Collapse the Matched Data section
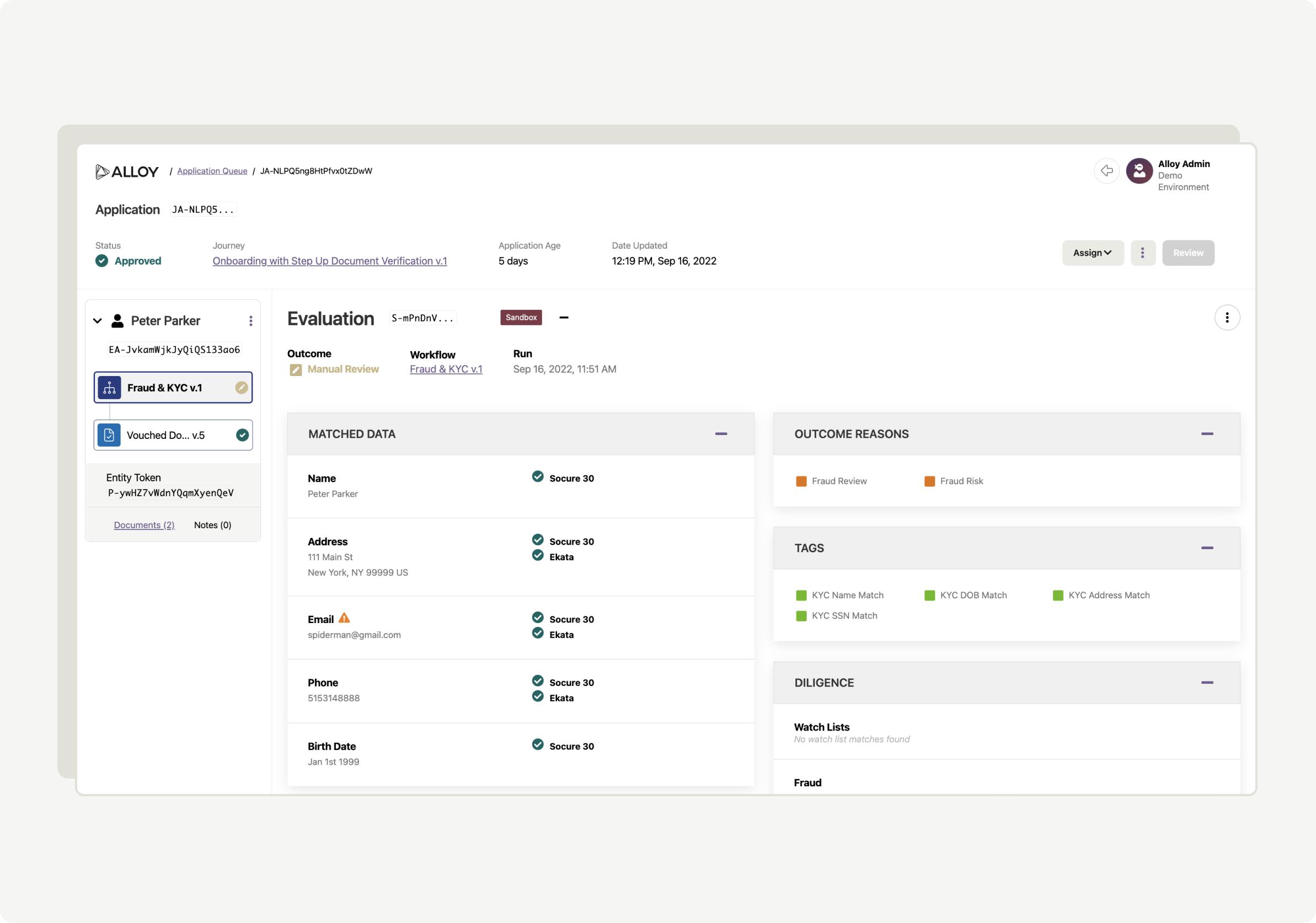 pyautogui.click(x=721, y=434)
